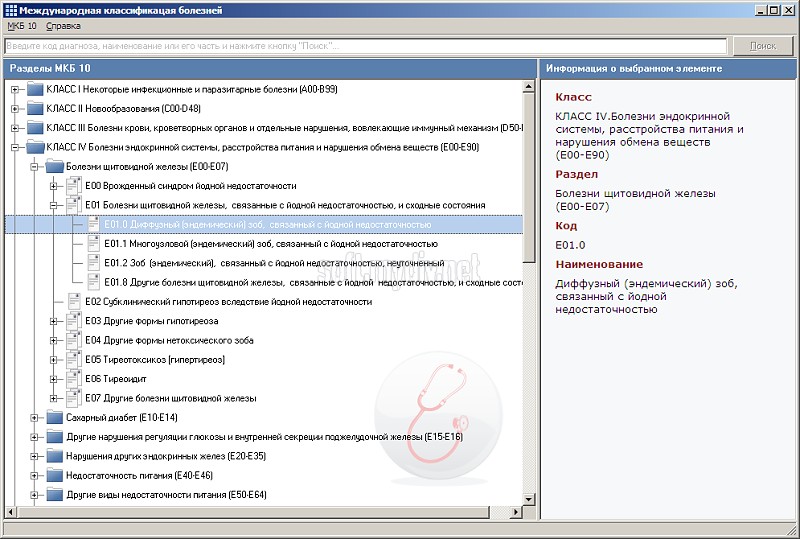Click folder icon of Недостаточность питания (E40-E46)
This screenshot has height=539, width=800.
click(54, 476)
